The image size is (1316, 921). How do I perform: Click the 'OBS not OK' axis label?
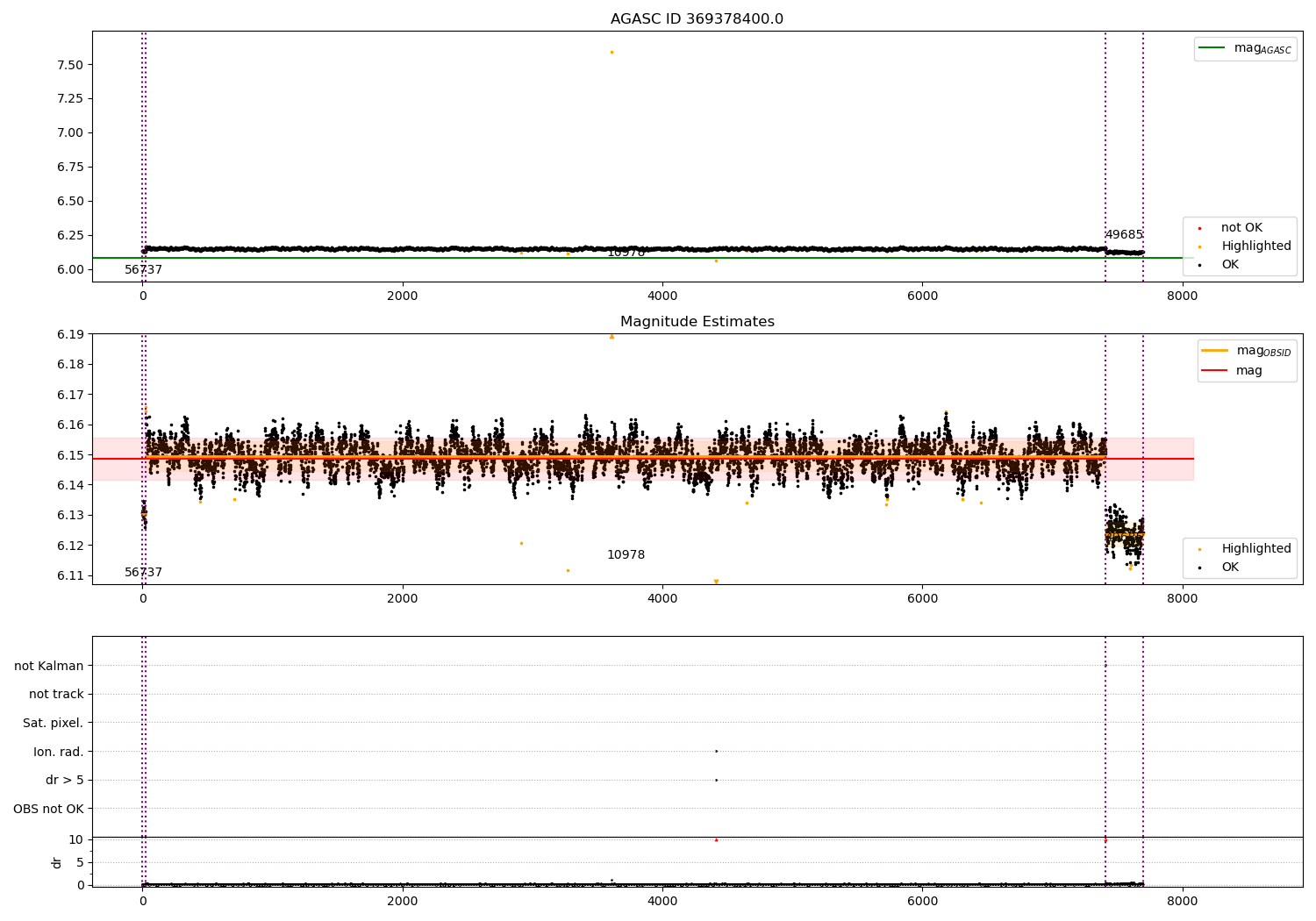pyautogui.click(x=48, y=809)
